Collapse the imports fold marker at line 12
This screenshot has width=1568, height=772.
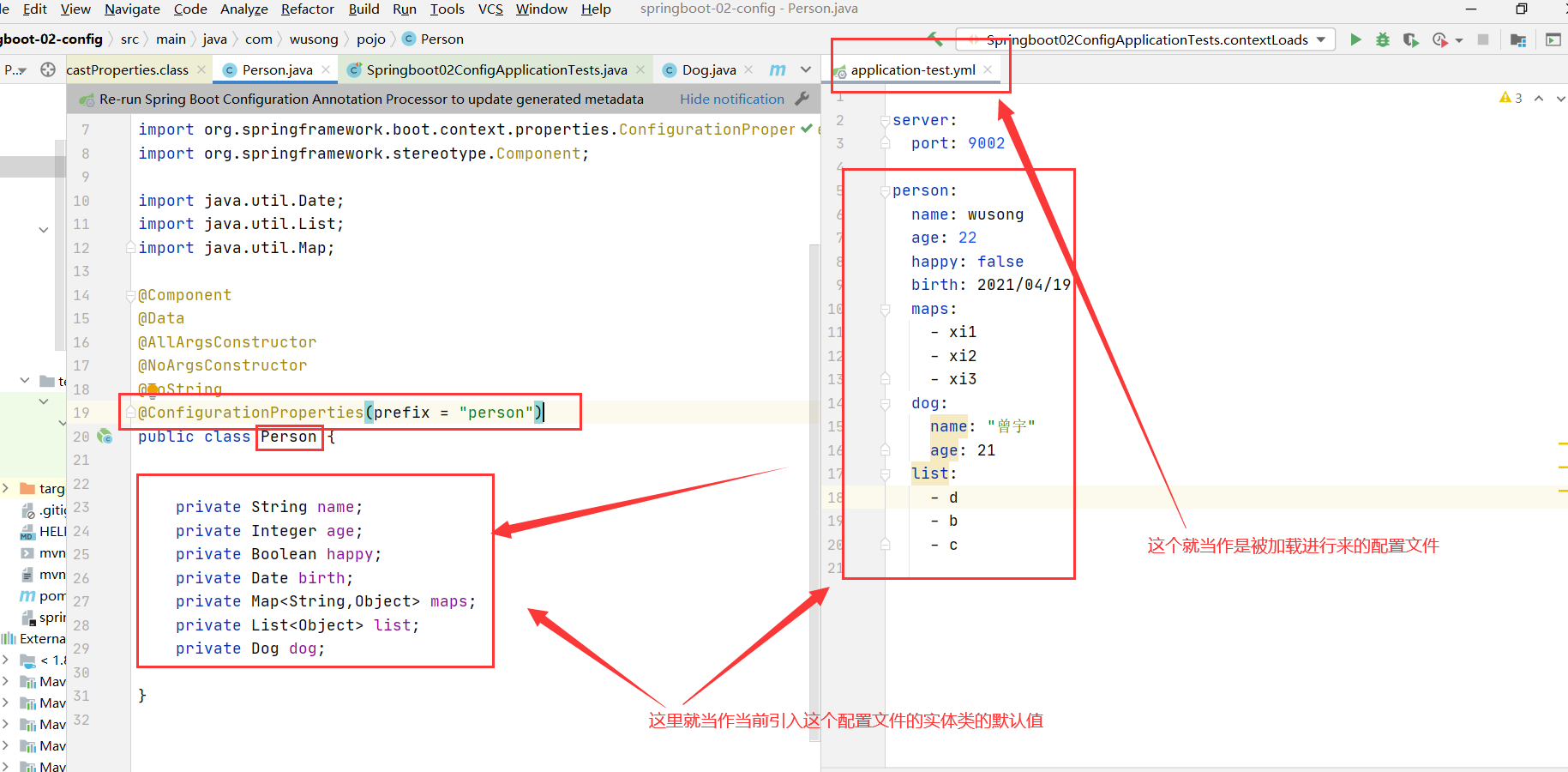click(x=130, y=247)
